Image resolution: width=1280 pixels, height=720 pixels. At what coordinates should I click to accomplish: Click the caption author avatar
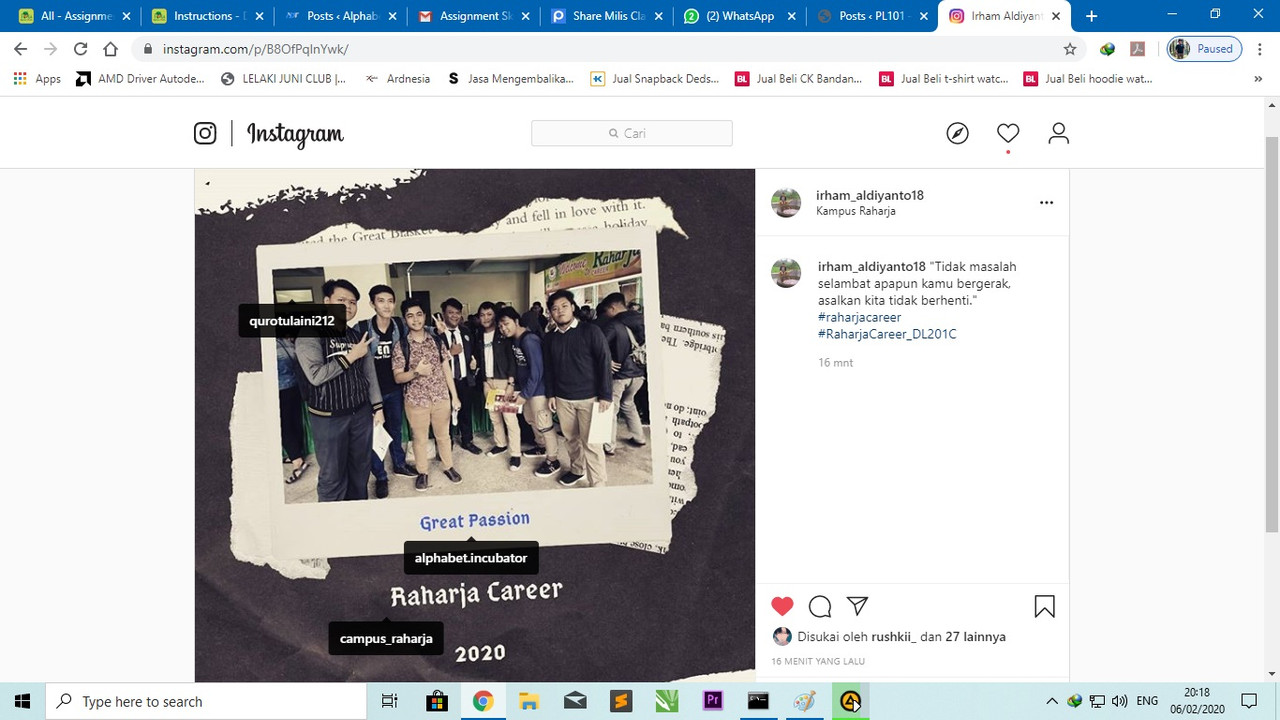[786, 273]
